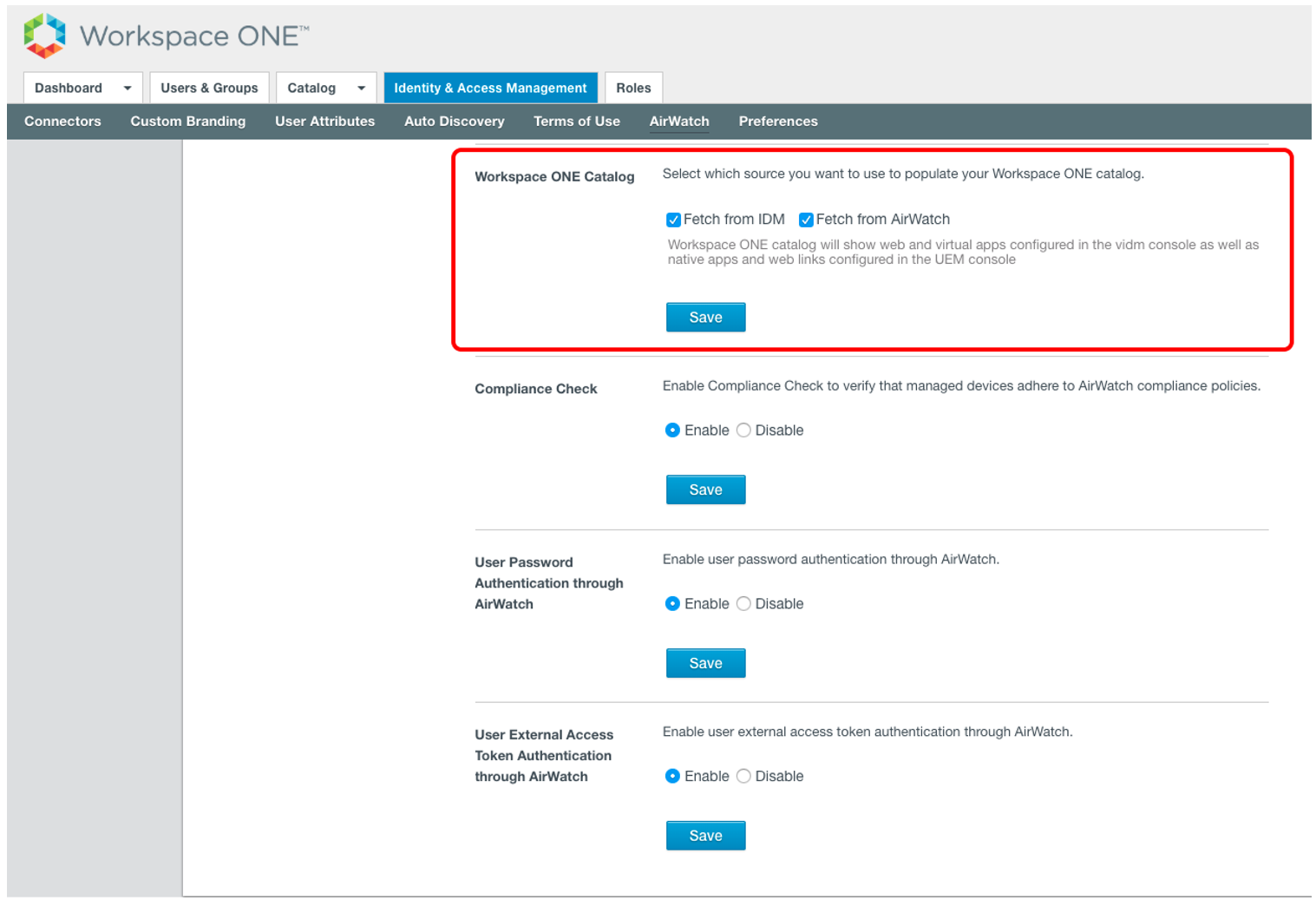Expand the Catalog dropdown arrow

coord(359,88)
